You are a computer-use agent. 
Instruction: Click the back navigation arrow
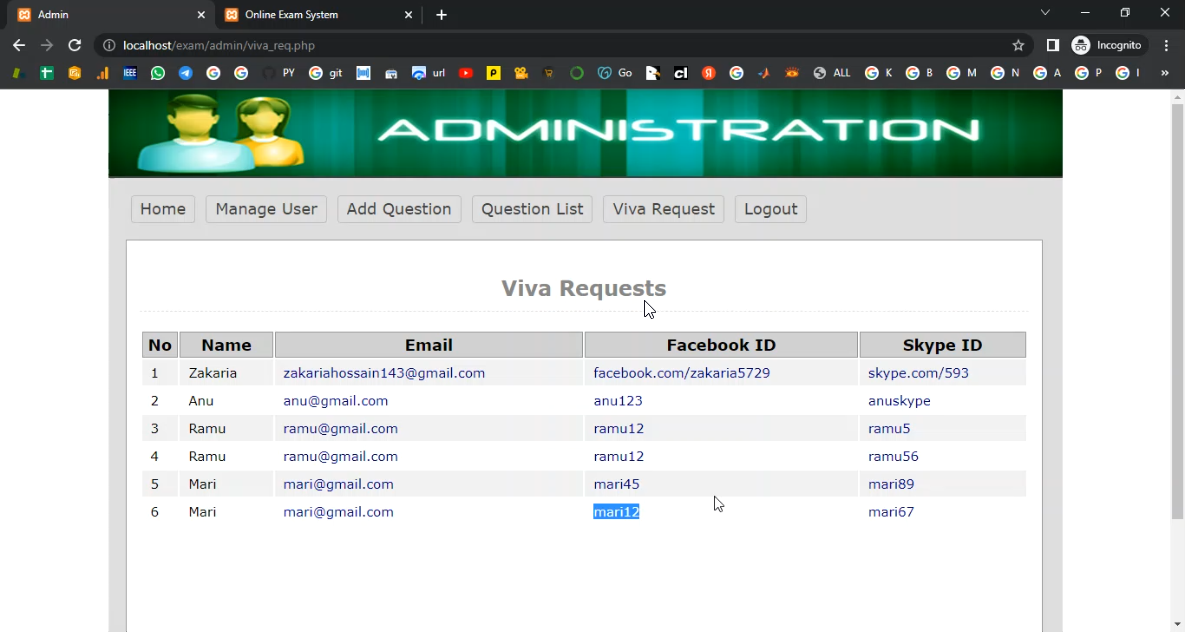pos(19,45)
